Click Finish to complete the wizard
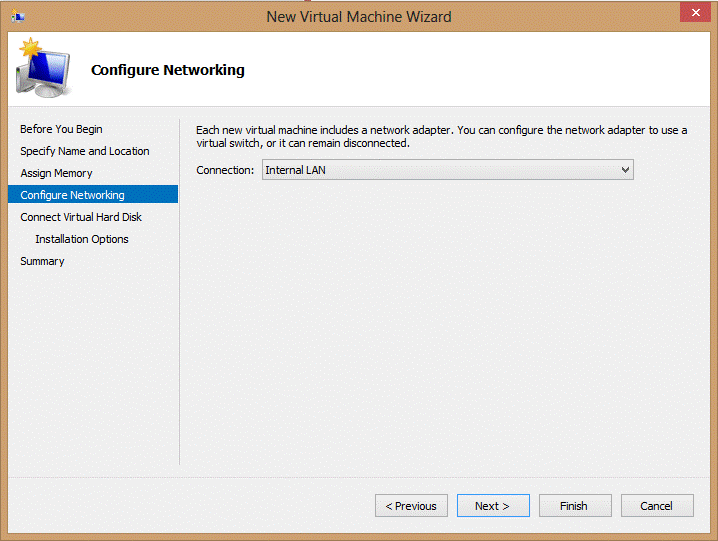 tap(575, 506)
